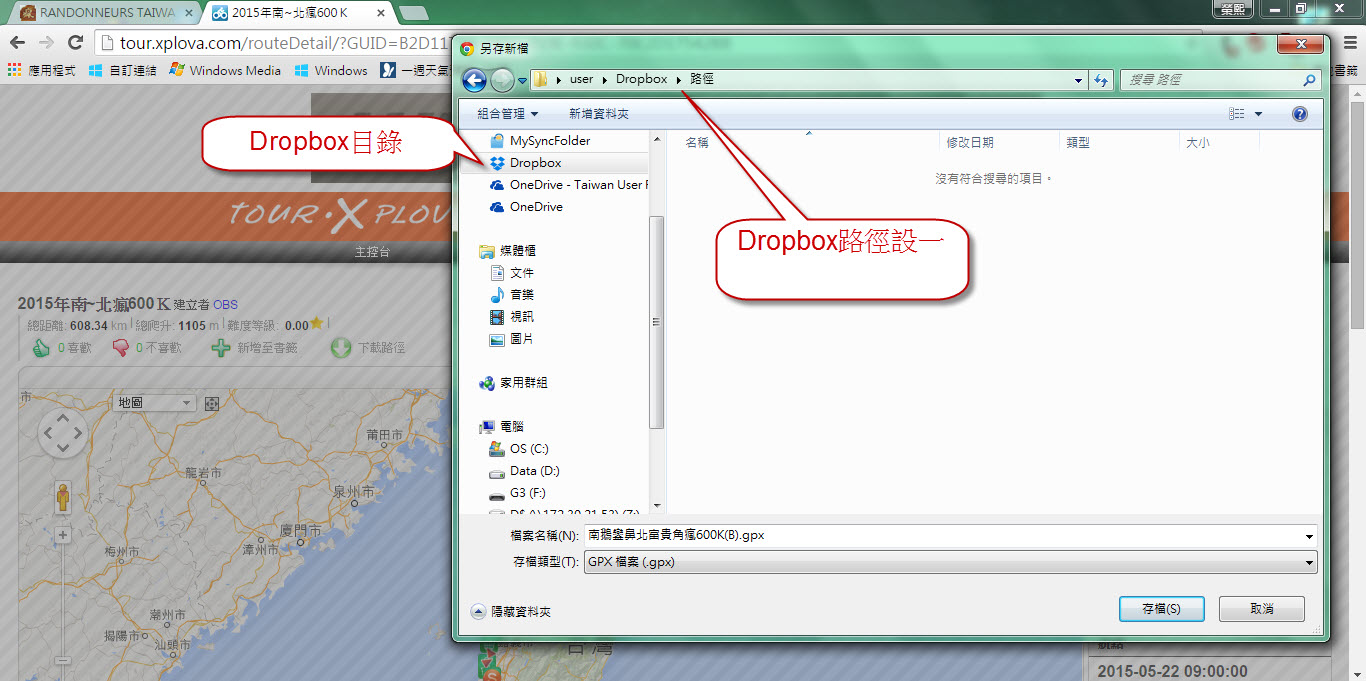Change the view using the view icon
1366x681 pixels.
pos(1237,114)
